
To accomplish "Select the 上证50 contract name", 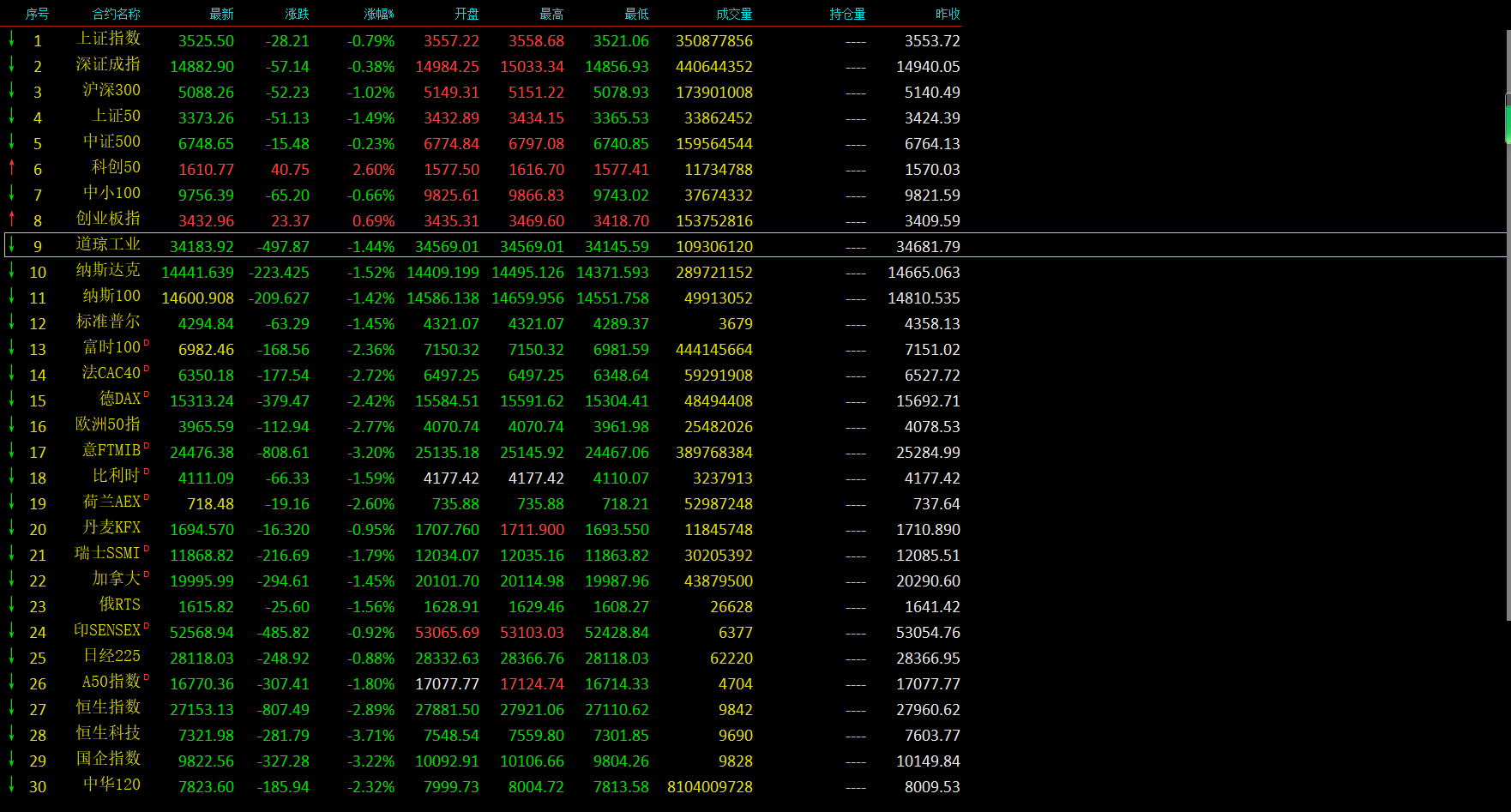I will tap(116, 116).
